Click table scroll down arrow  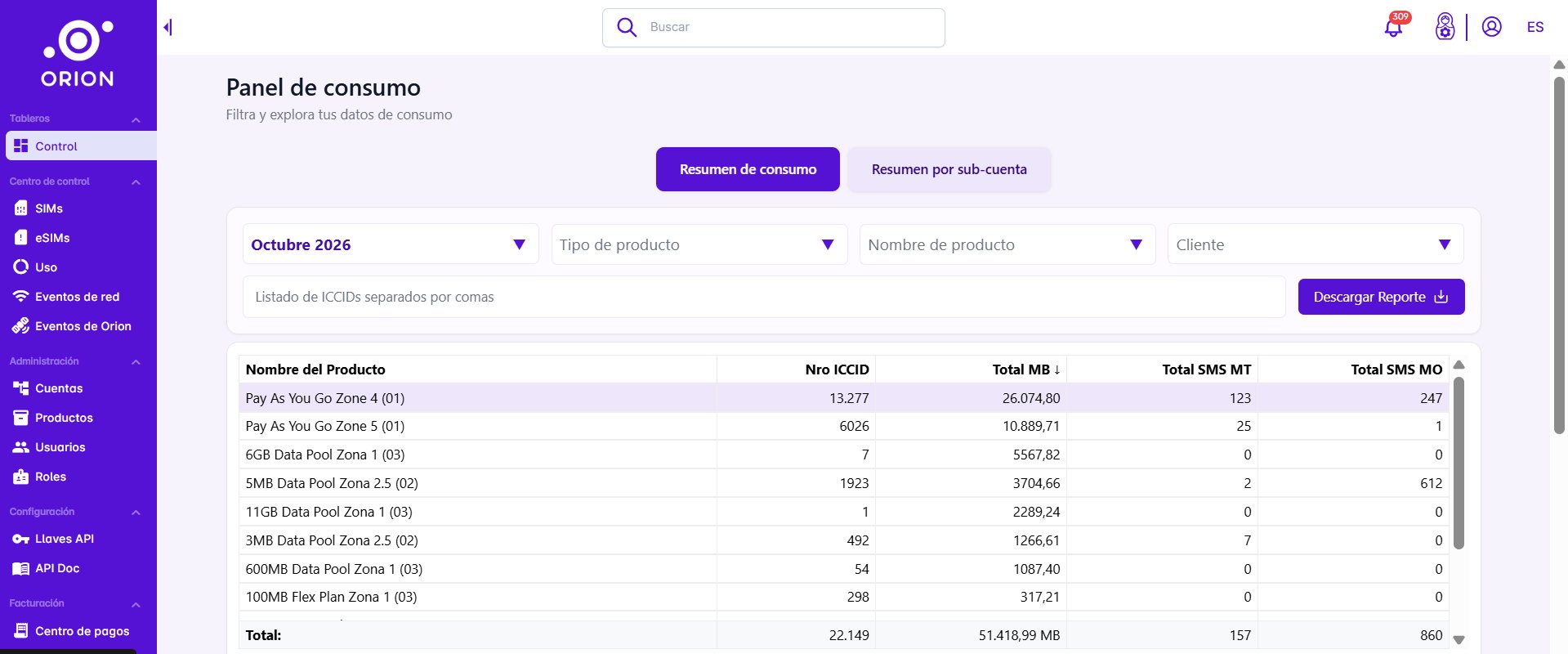[x=1459, y=640]
